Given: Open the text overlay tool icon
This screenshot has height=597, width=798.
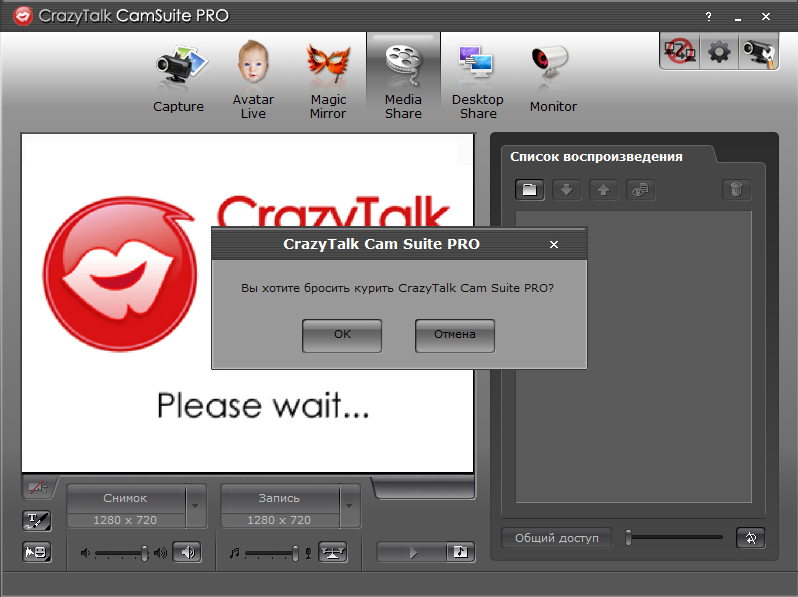Looking at the screenshot, I should (37, 520).
